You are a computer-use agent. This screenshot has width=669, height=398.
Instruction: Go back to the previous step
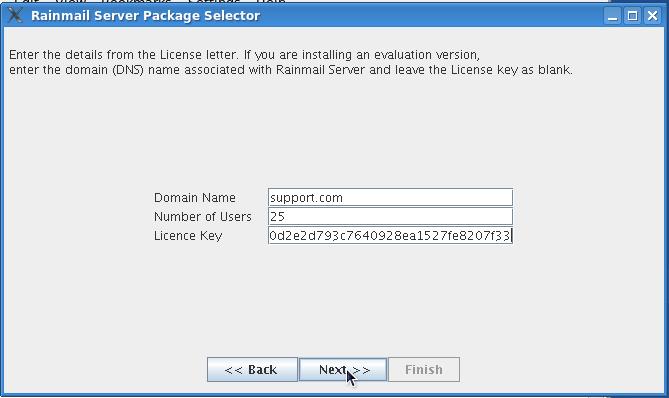point(252,369)
